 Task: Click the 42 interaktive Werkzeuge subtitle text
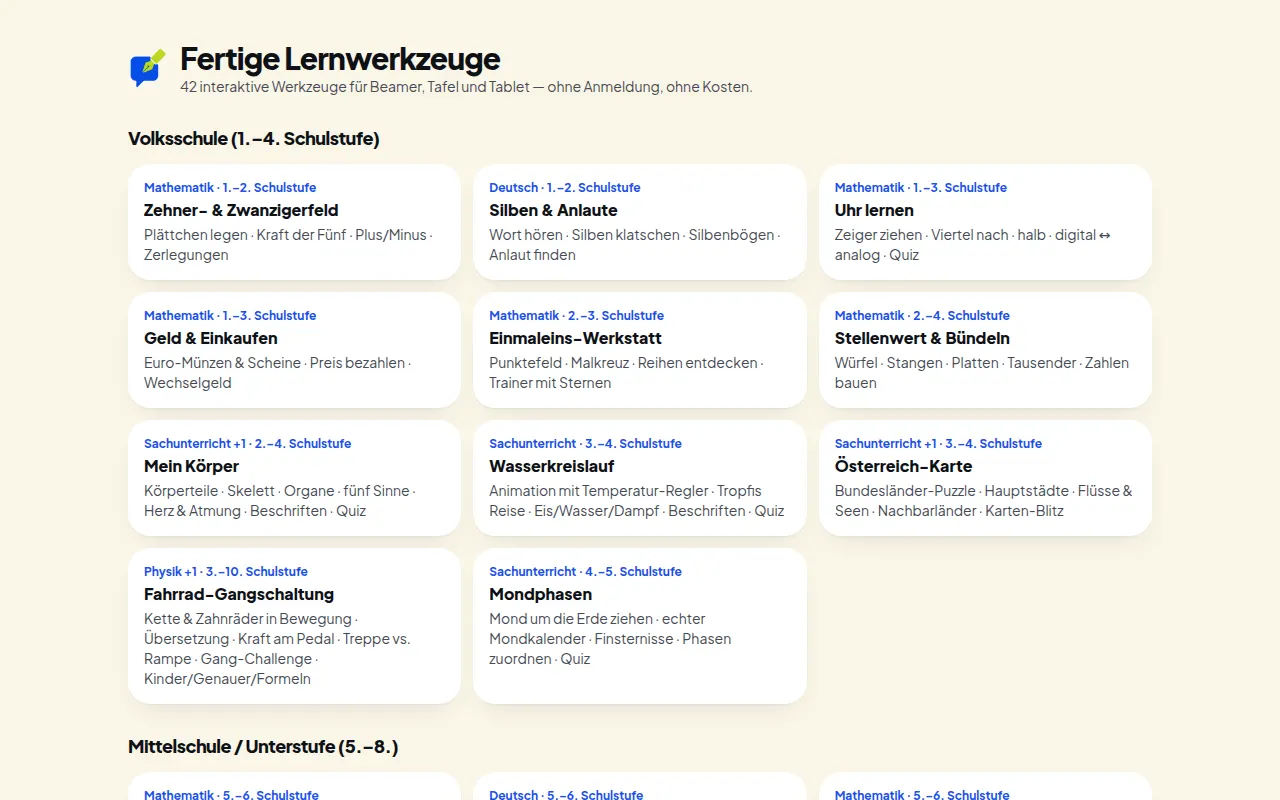[x=466, y=87]
